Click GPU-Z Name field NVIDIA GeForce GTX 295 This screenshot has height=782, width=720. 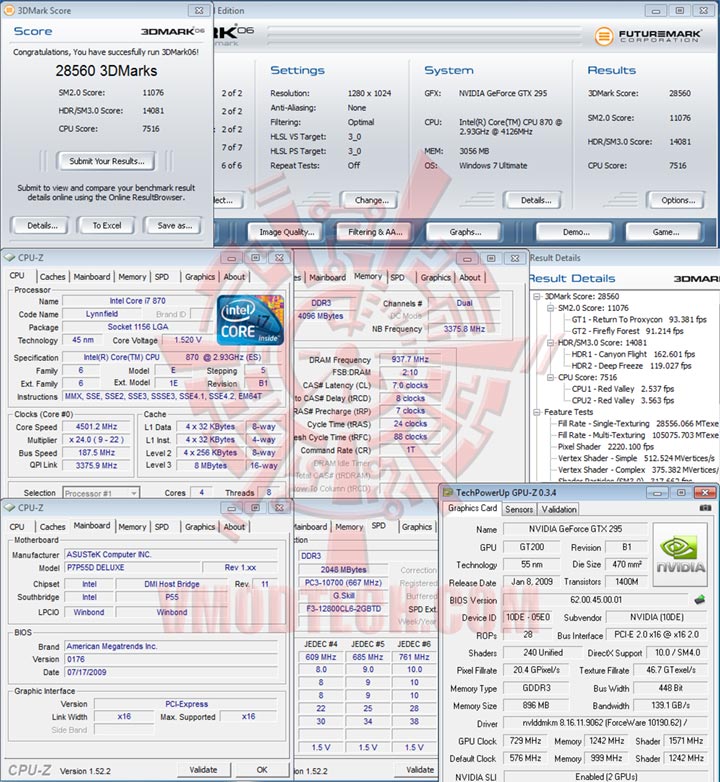pos(575,529)
